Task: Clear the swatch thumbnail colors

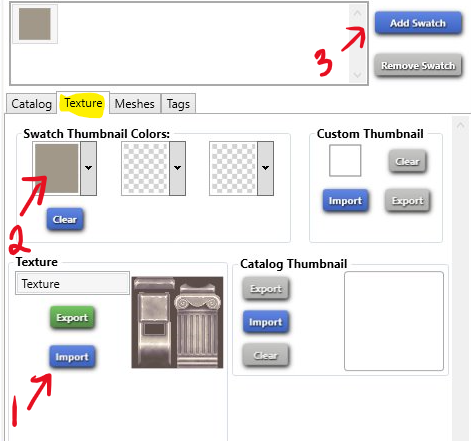Action: pyautogui.click(x=65, y=219)
